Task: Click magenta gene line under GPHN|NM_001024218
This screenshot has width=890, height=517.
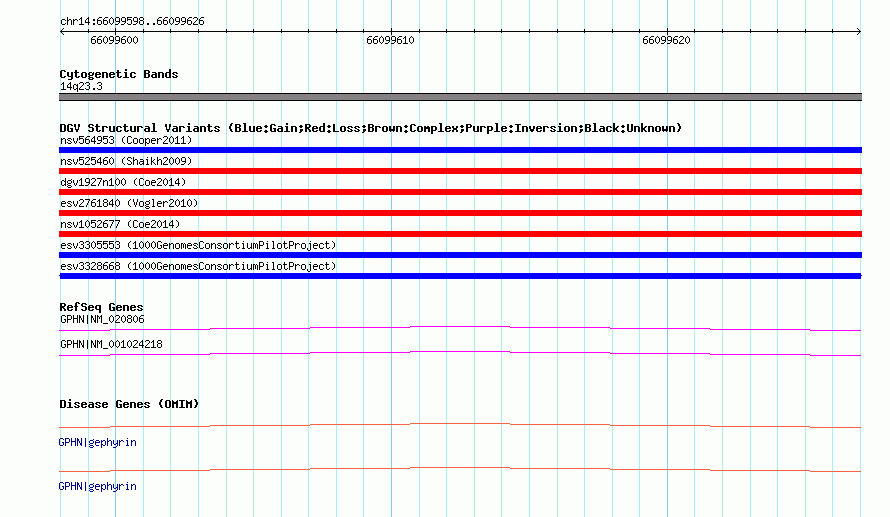Action: tap(460, 353)
